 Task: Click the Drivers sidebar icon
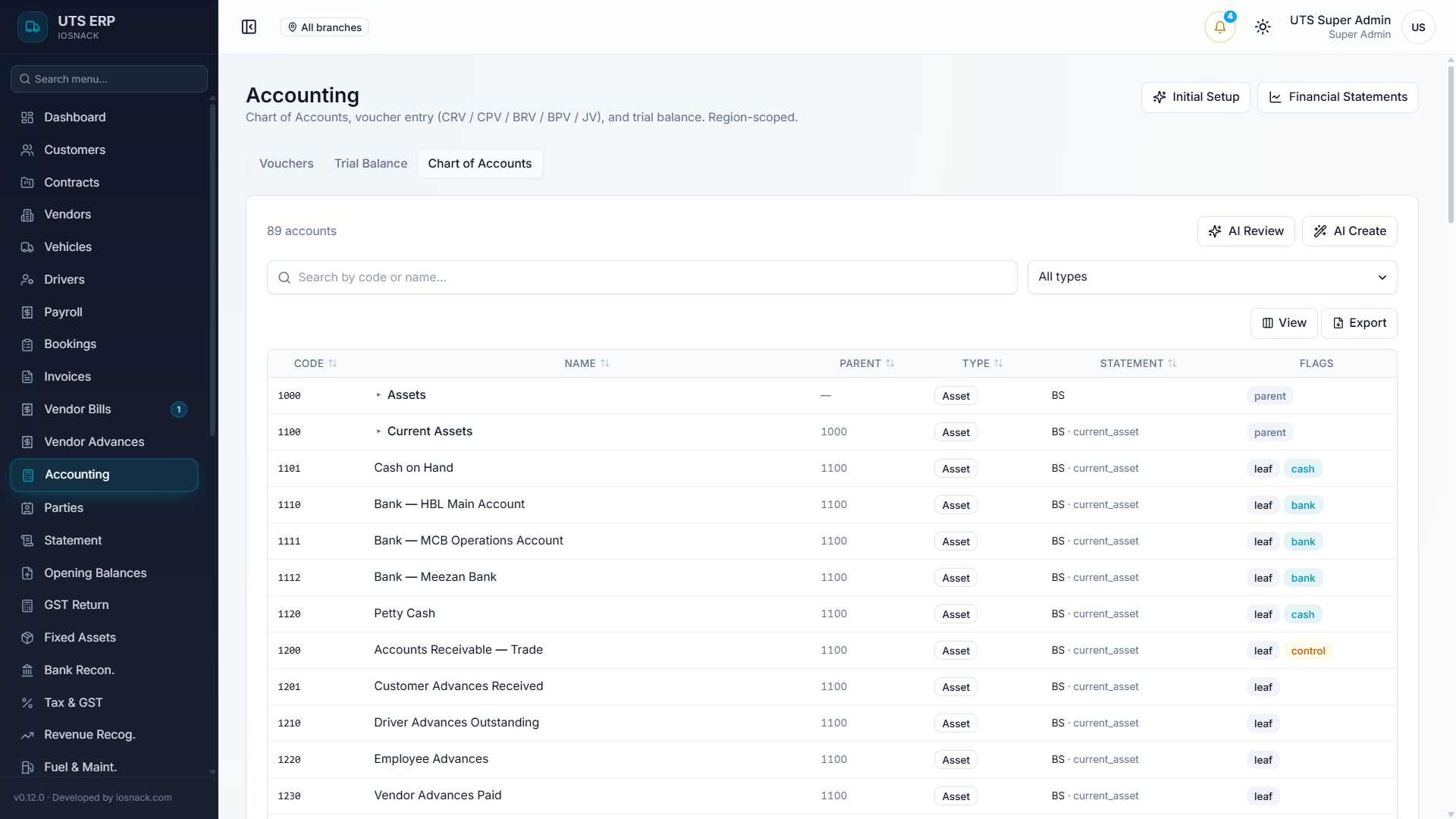(x=27, y=280)
